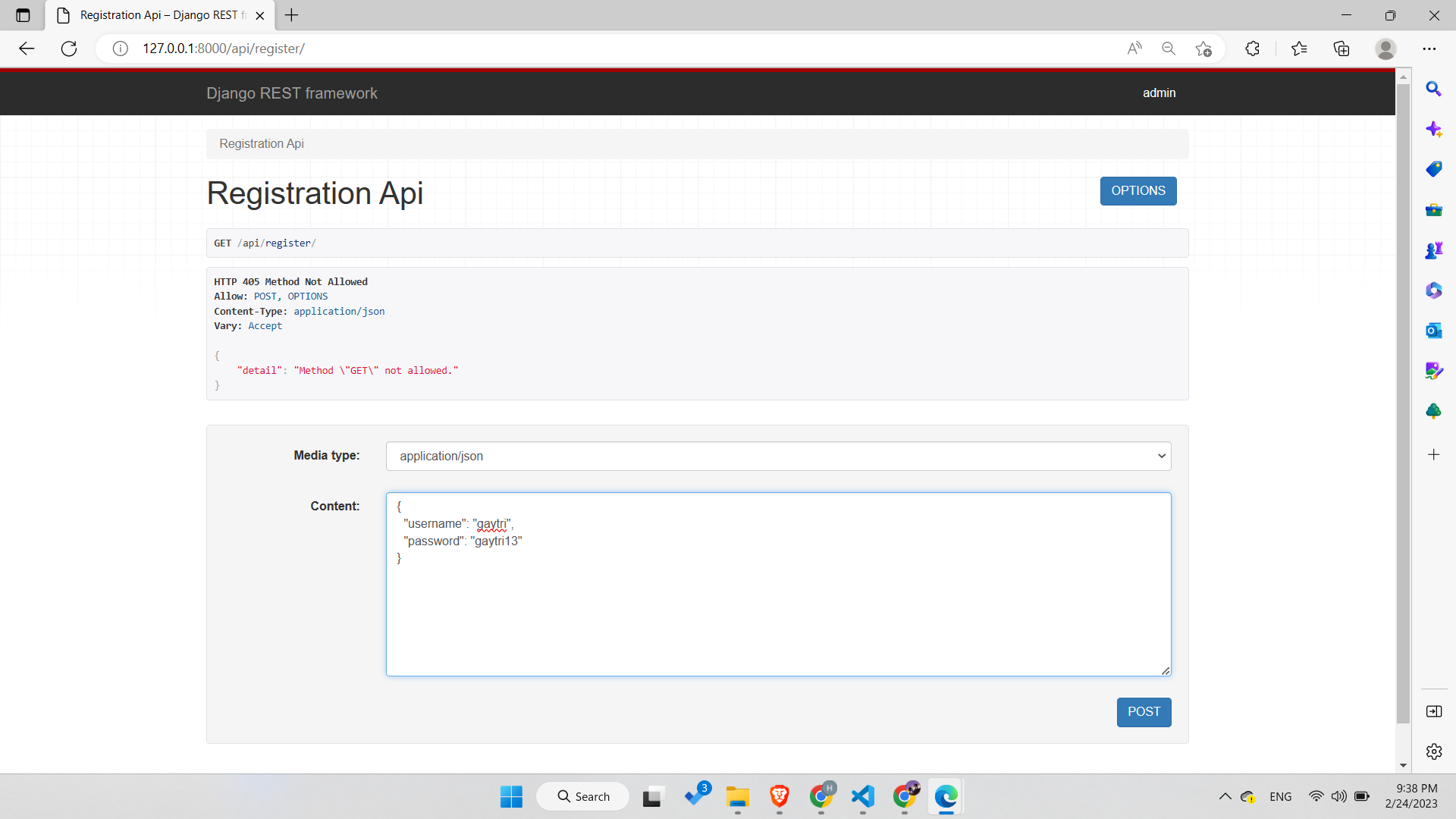Screen dimensions: 1456x819
Task: Click the OPTIONS button
Action: (x=1137, y=191)
